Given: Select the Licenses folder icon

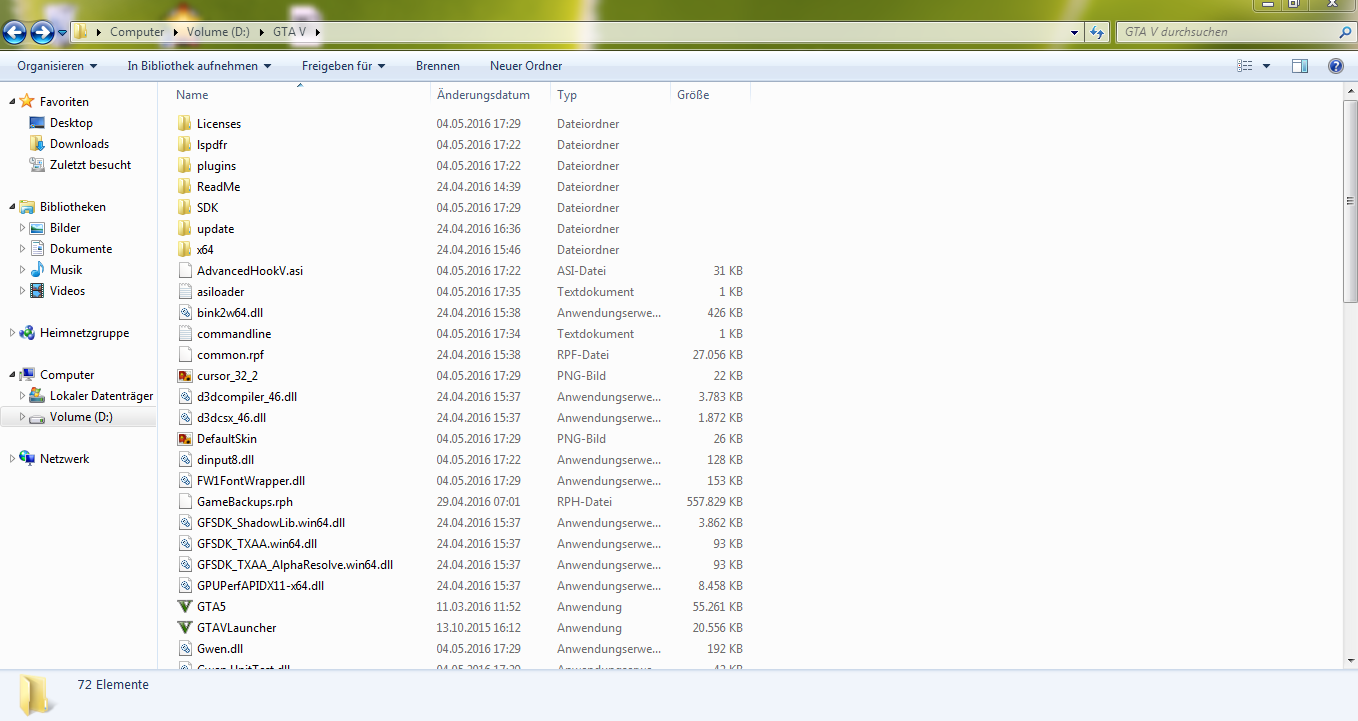Looking at the screenshot, I should (184, 124).
